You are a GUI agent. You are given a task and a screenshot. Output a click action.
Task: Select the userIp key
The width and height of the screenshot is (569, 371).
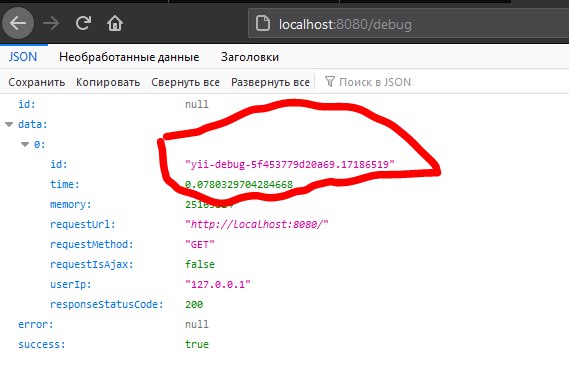click(x=70, y=284)
